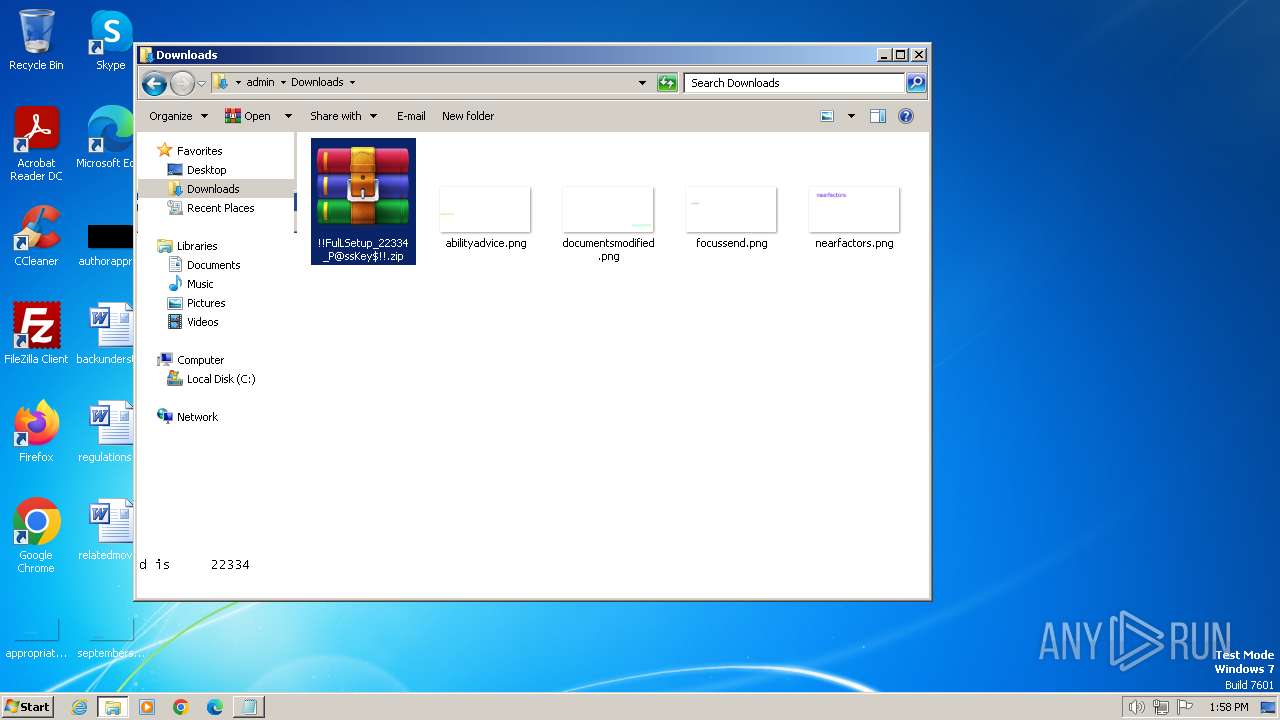Screen dimensions: 1280x720
Task: Open Windows Media Player from taskbar
Action: (147, 707)
